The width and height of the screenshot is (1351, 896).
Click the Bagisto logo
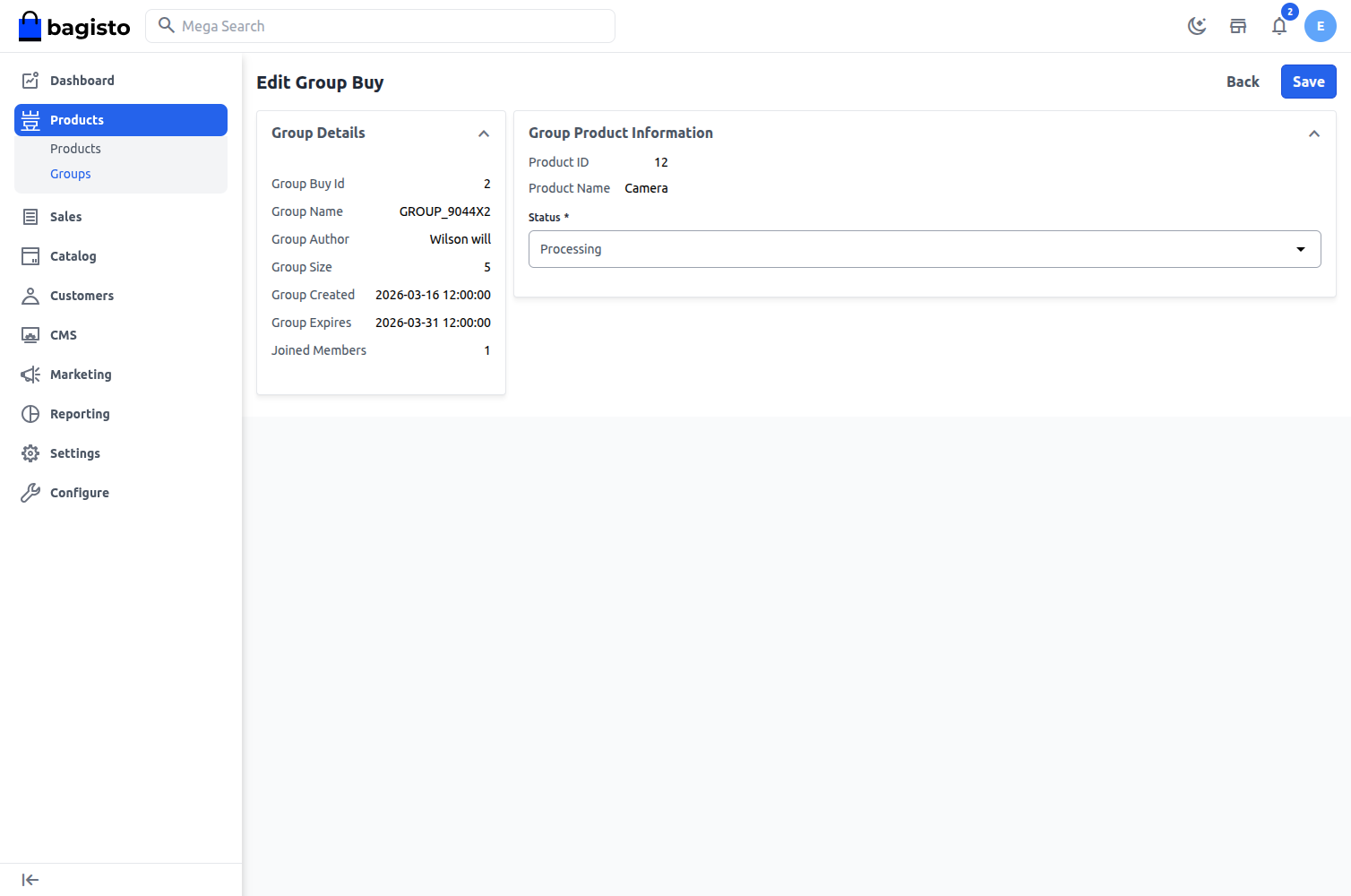[74, 26]
